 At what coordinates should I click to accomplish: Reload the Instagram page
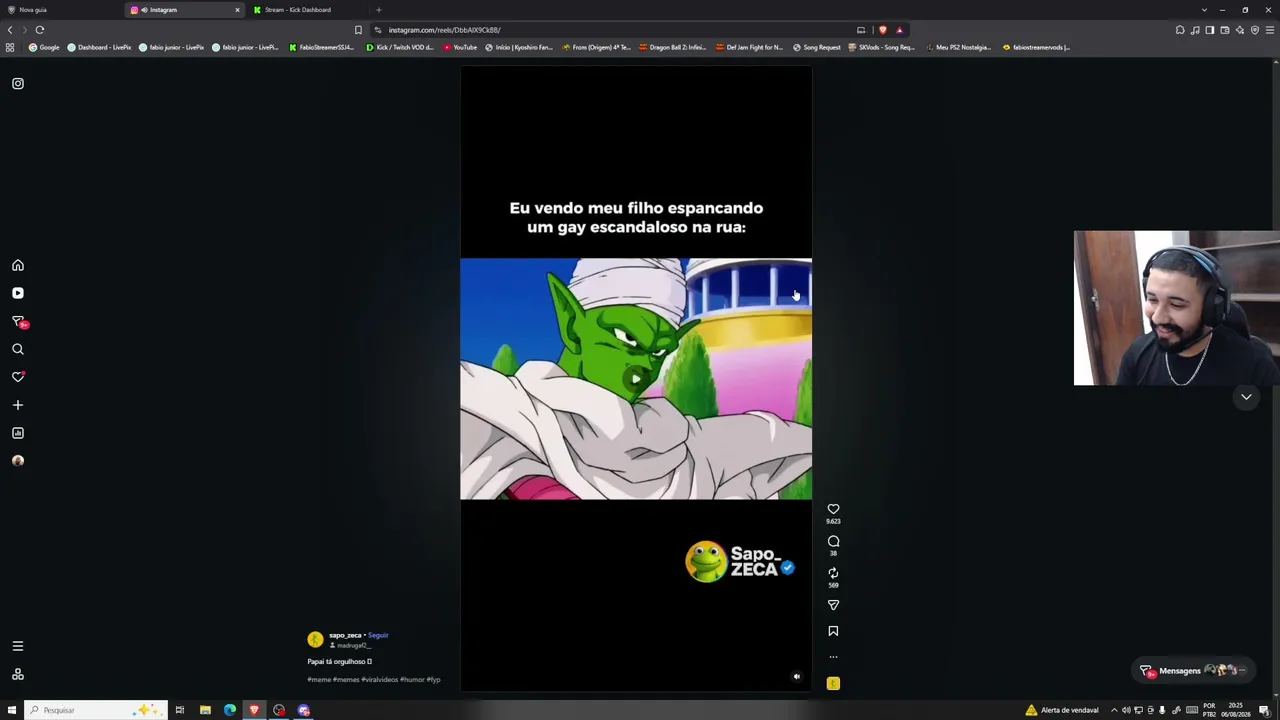tap(40, 30)
